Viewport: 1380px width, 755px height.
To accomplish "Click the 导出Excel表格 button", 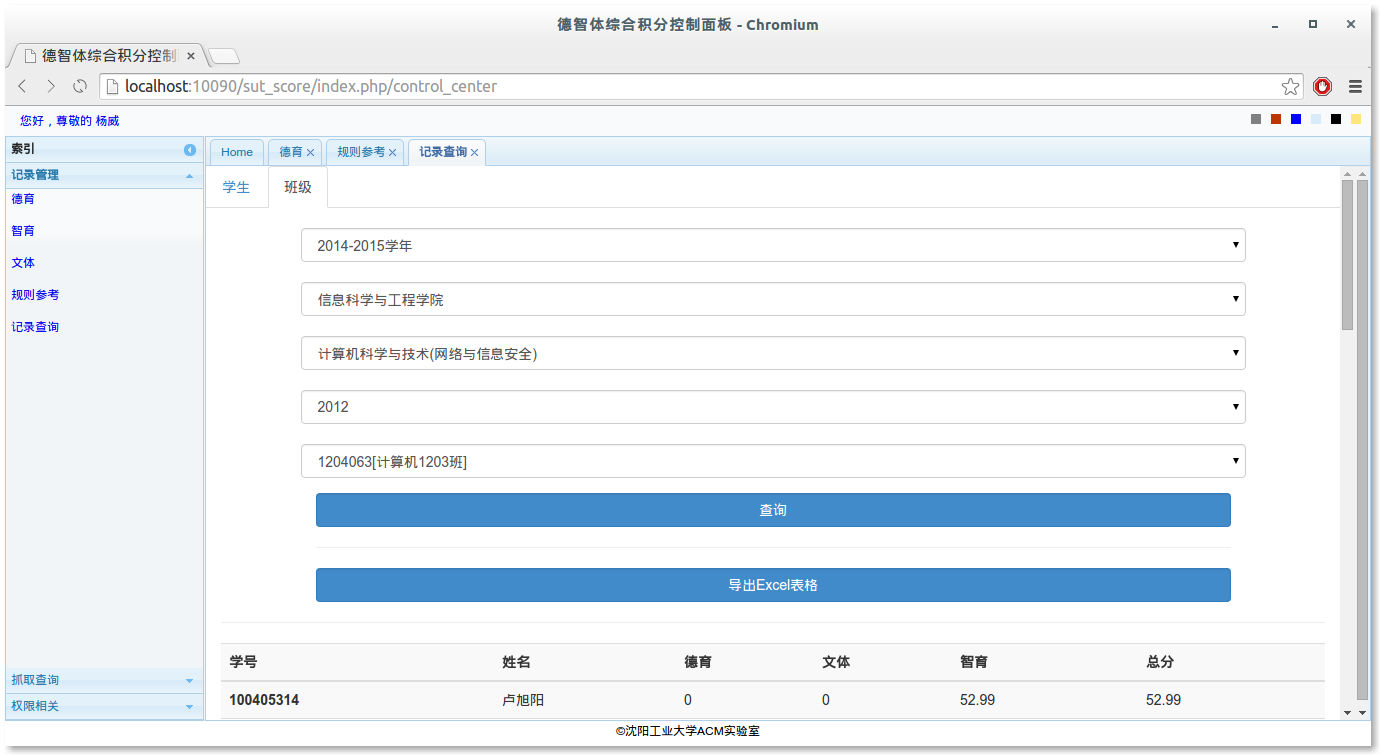I will tap(773, 585).
